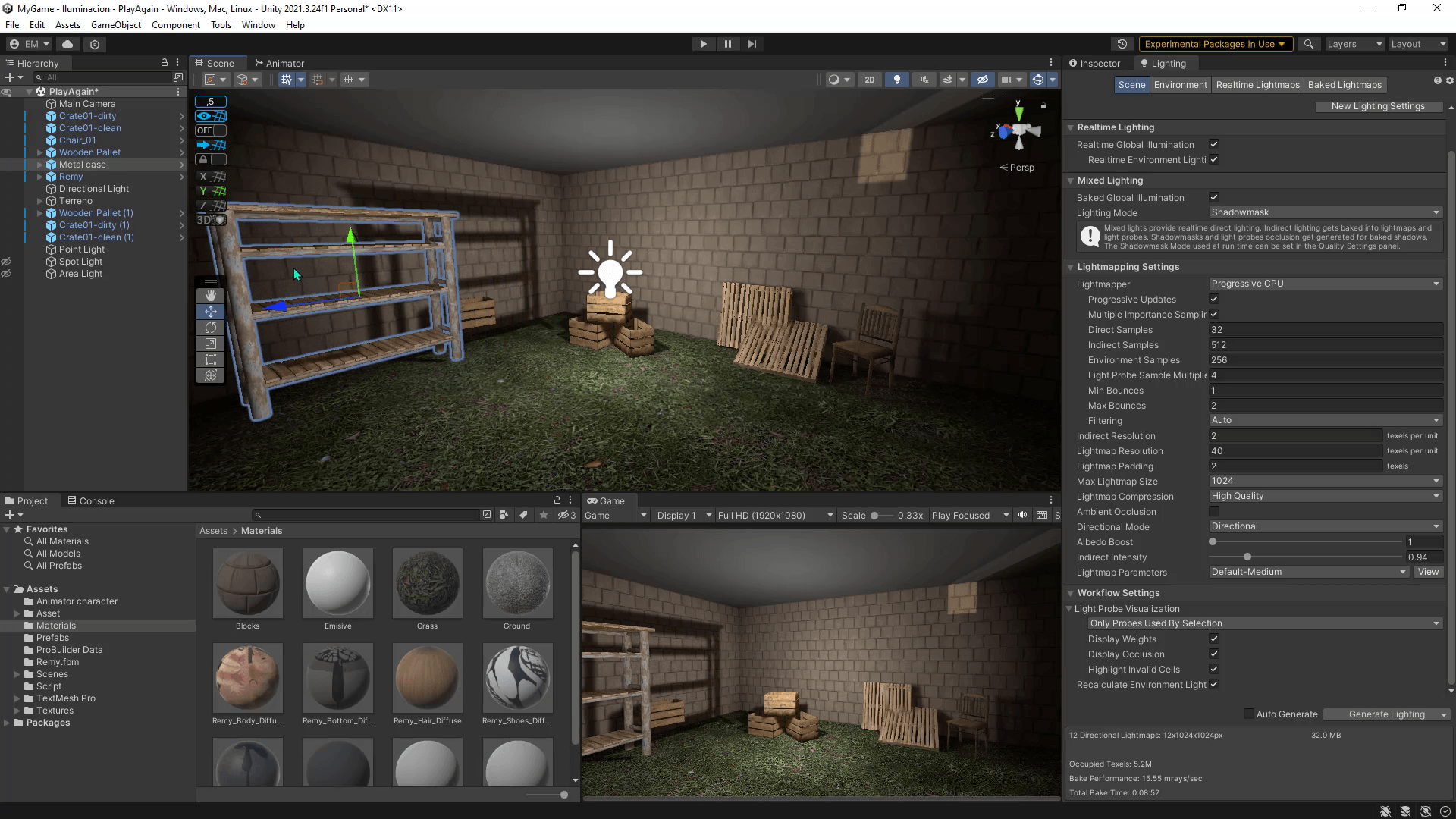
Task: Adjust the Indirect Intensity slider
Action: coord(1247,557)
